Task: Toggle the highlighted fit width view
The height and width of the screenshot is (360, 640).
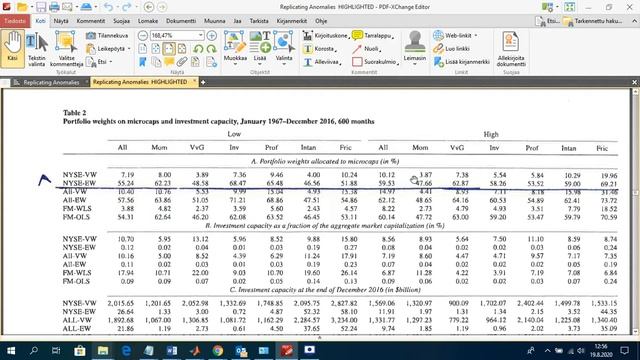Action: (169, 49)
